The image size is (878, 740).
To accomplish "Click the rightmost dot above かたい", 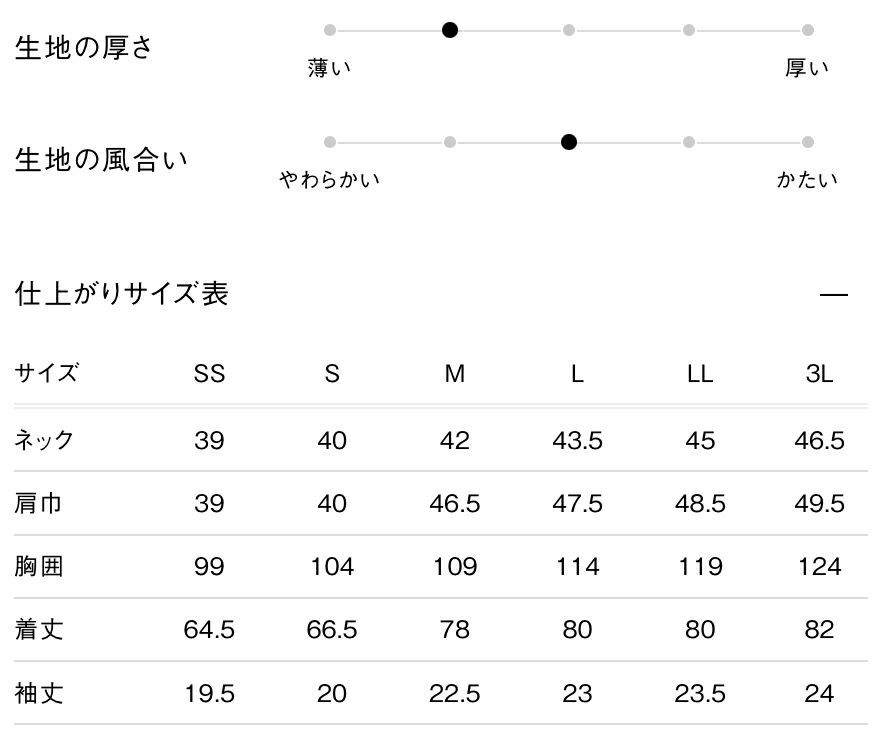I will (808, 142).
